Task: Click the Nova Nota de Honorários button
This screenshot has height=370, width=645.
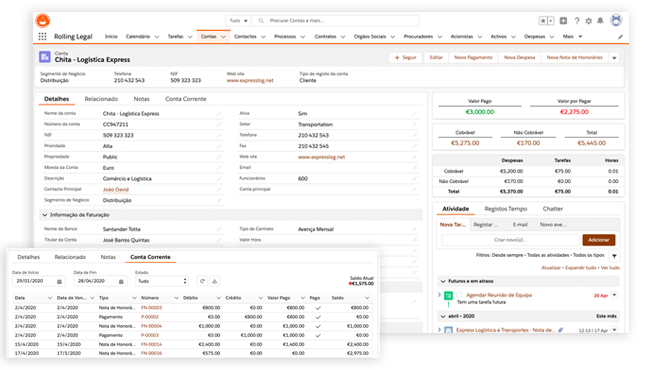Action: [574, 58]
